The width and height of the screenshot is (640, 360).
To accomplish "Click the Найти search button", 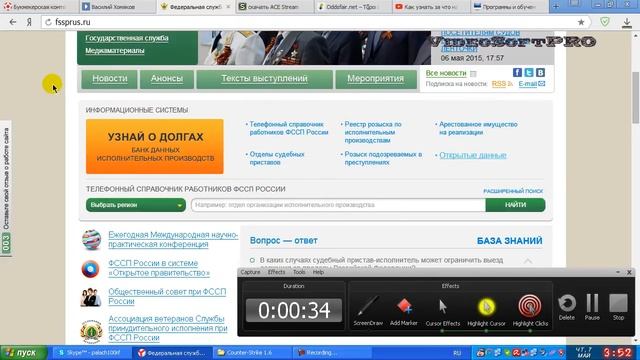I will (515, 205).
